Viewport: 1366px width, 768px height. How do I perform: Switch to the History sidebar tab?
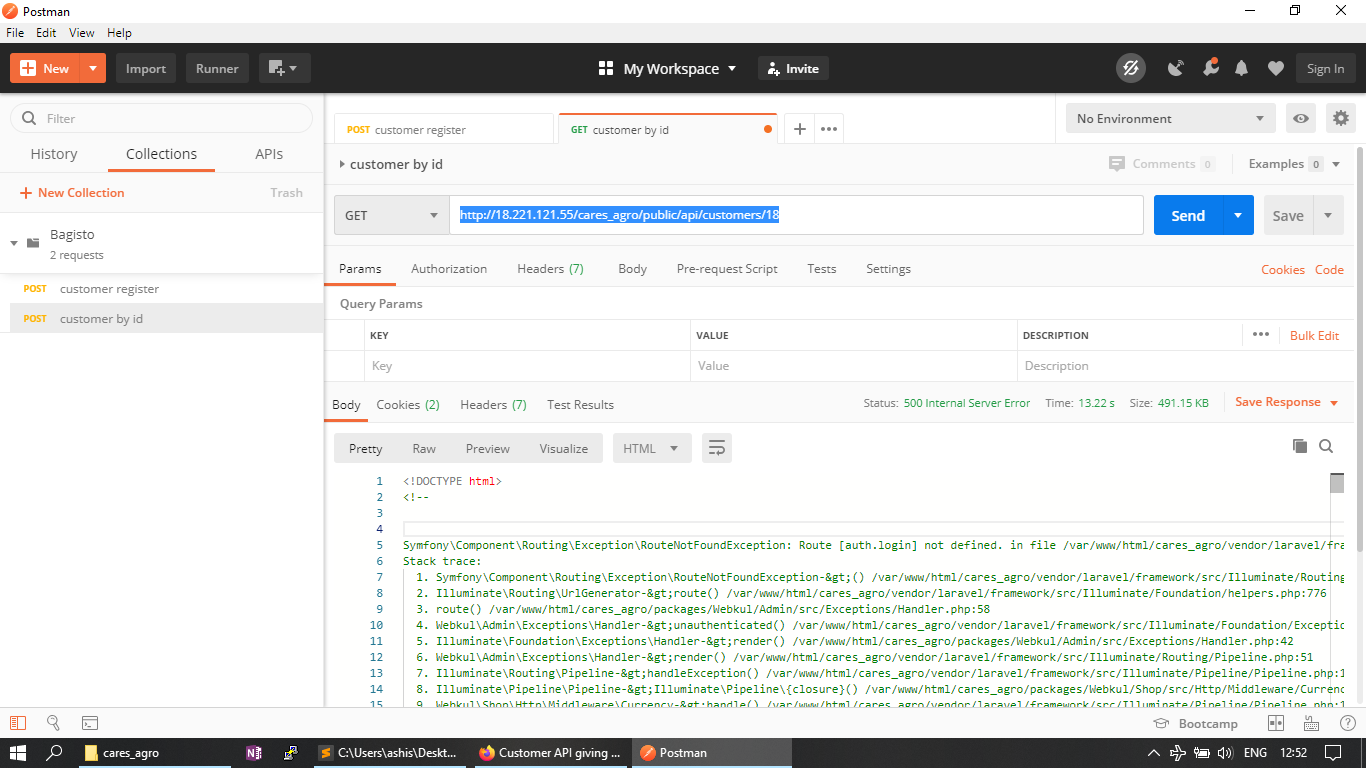(x=54, y=154)
